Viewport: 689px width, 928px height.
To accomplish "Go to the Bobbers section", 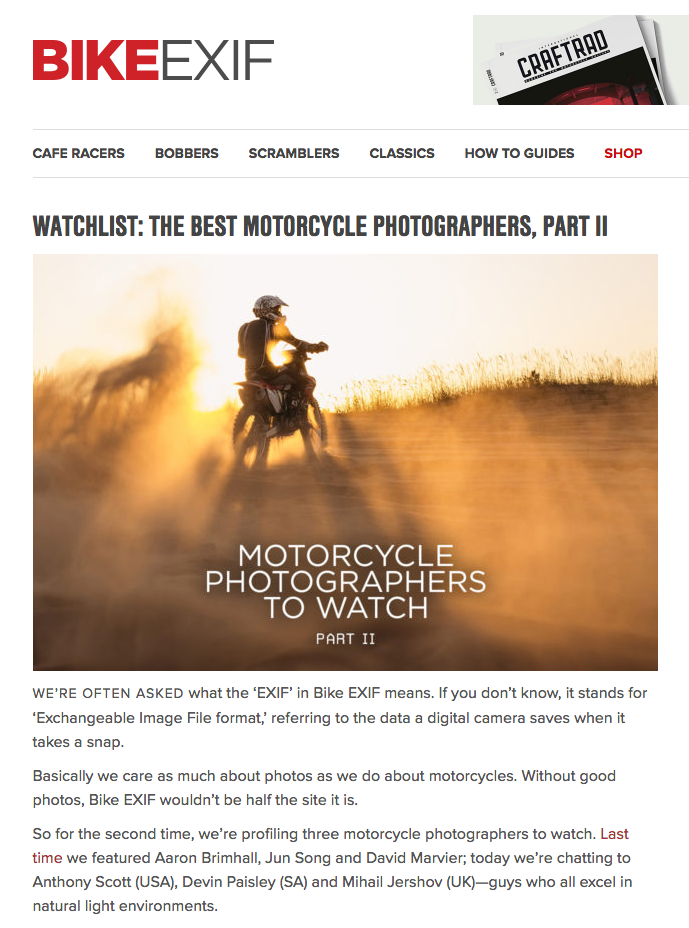I will click(x=186, y=153).
